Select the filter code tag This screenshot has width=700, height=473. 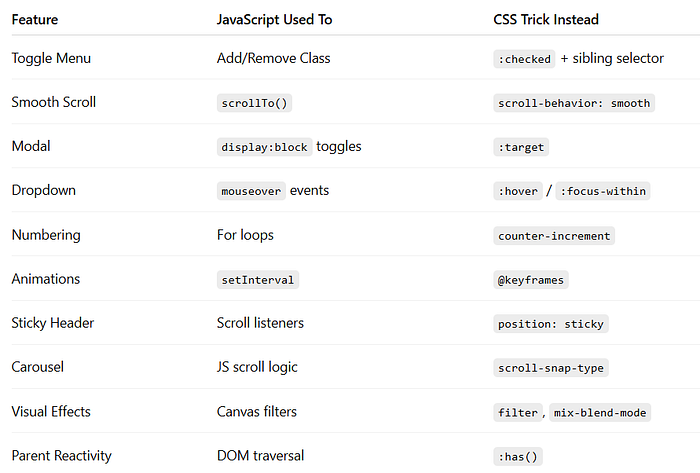click(518, 412)
